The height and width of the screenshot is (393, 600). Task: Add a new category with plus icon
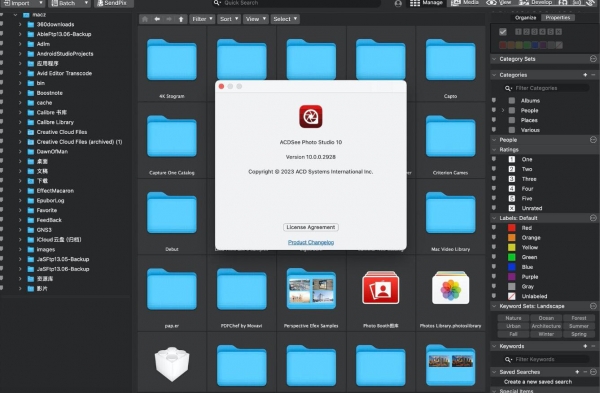585,75
